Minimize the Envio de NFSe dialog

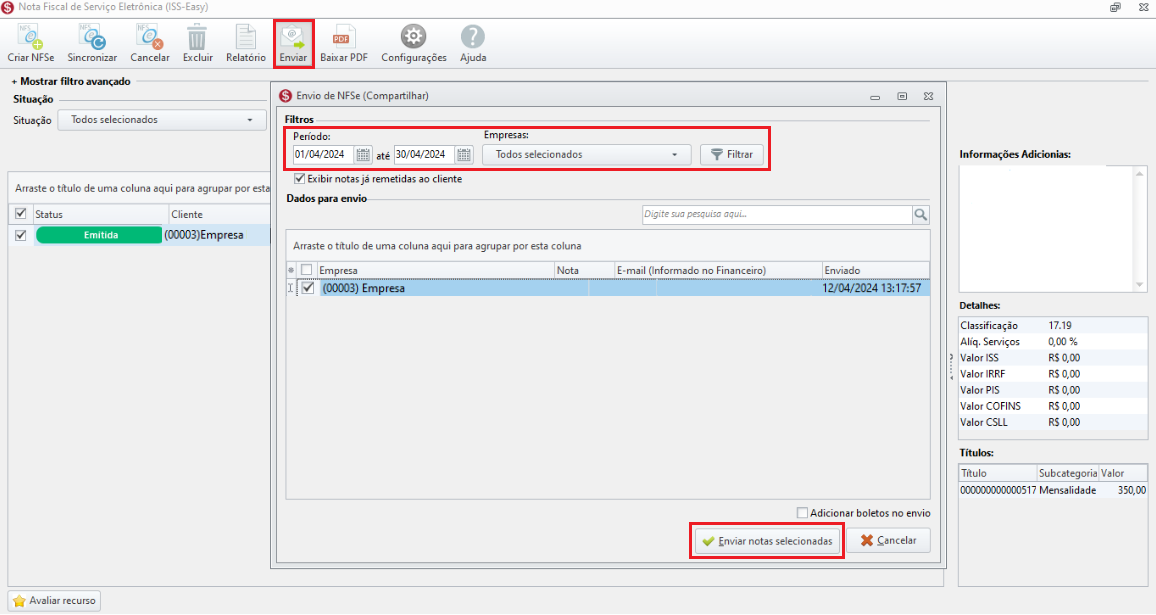875,97
